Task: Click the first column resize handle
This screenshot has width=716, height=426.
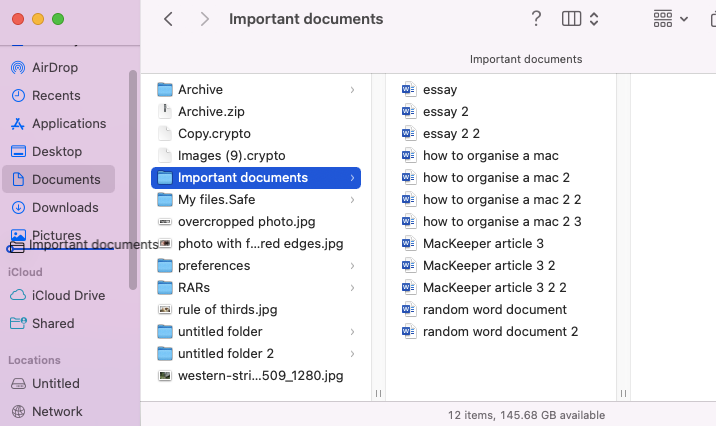Action: click(378, 393)
